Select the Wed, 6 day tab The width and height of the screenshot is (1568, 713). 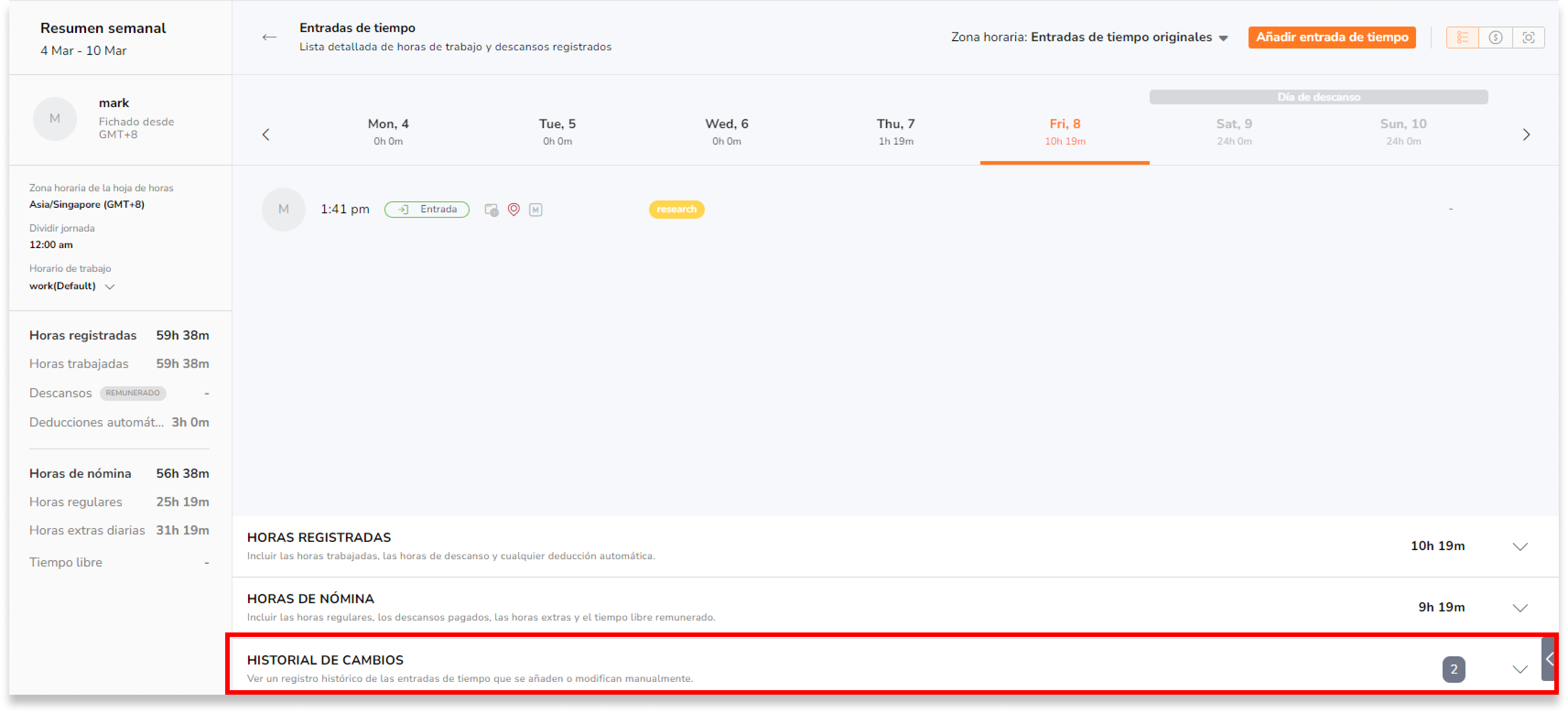[x=726, y=131]
